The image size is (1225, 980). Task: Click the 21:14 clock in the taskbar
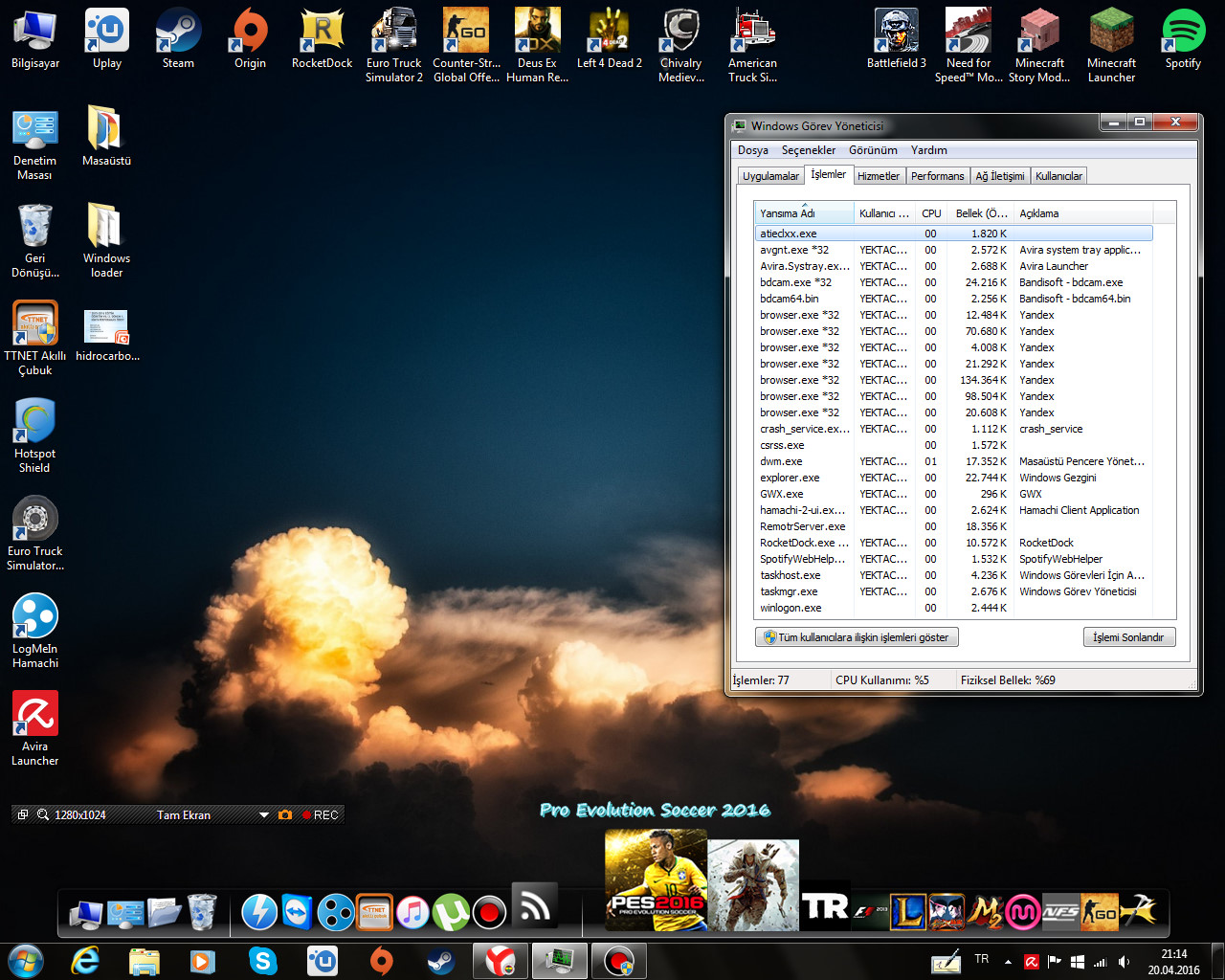(1174, 954)
